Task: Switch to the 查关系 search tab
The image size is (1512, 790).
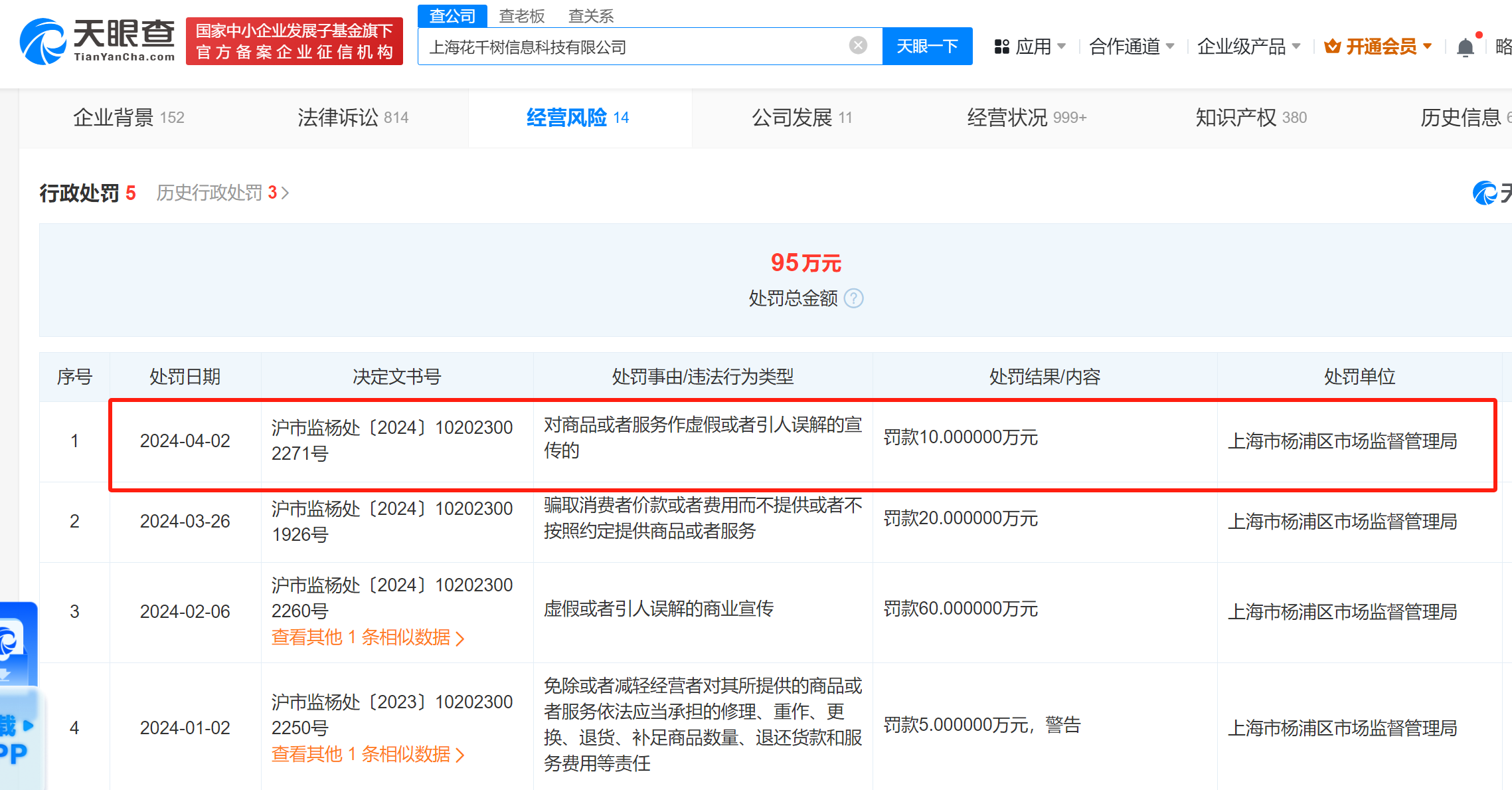Action: (590, 16)
